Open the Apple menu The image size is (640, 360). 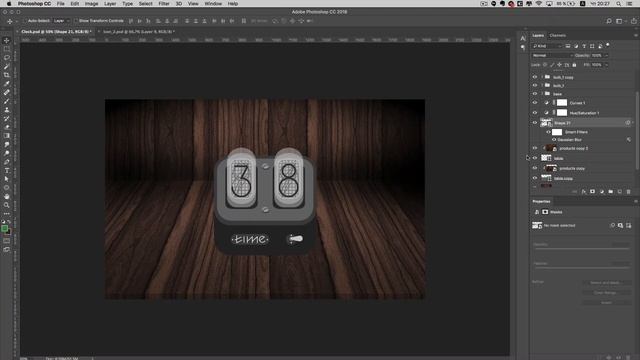[9, 4]
